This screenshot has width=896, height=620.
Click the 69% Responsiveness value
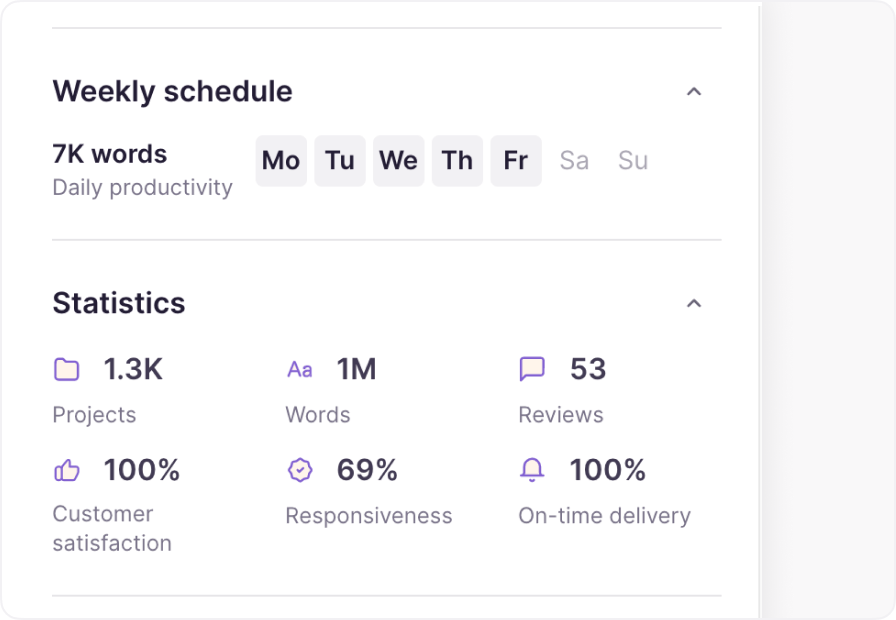367,470
